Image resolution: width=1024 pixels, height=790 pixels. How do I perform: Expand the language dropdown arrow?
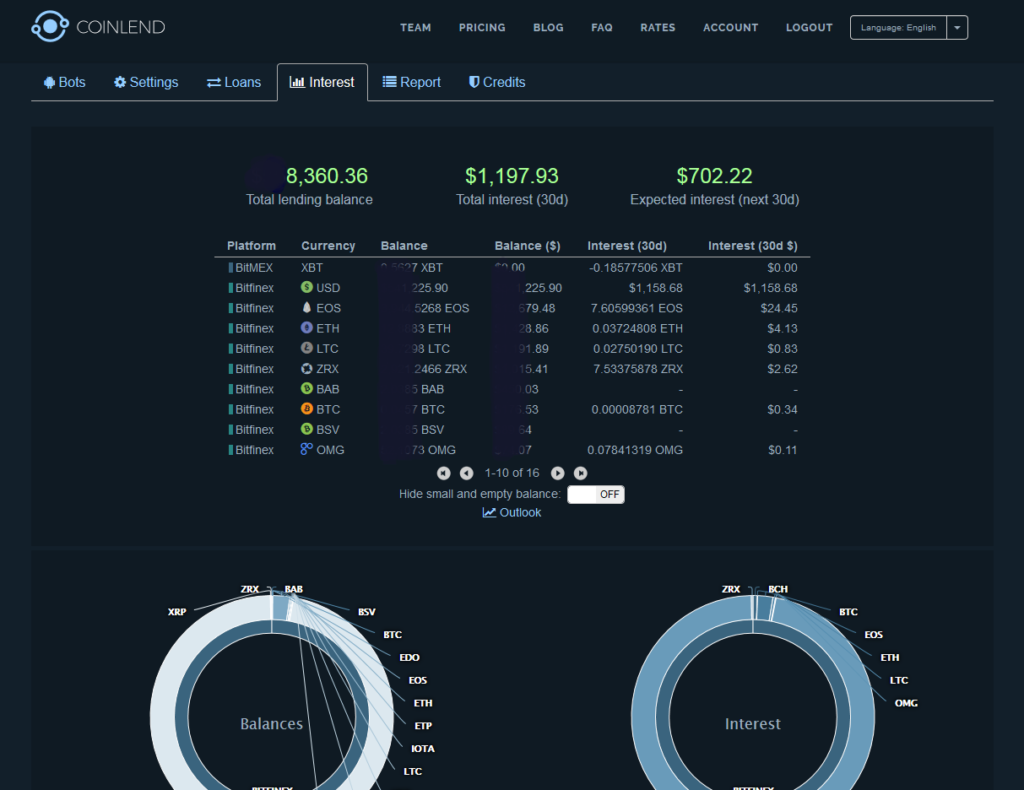957,27
